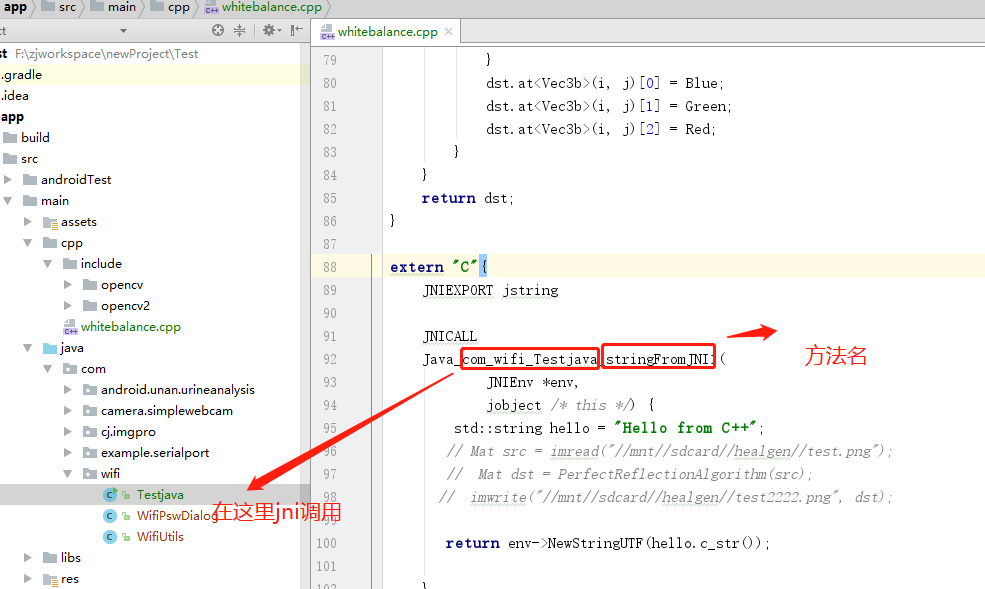Click the collapse all icon in project panel
This screenshot has height=589, width=985.
(239, 30)
